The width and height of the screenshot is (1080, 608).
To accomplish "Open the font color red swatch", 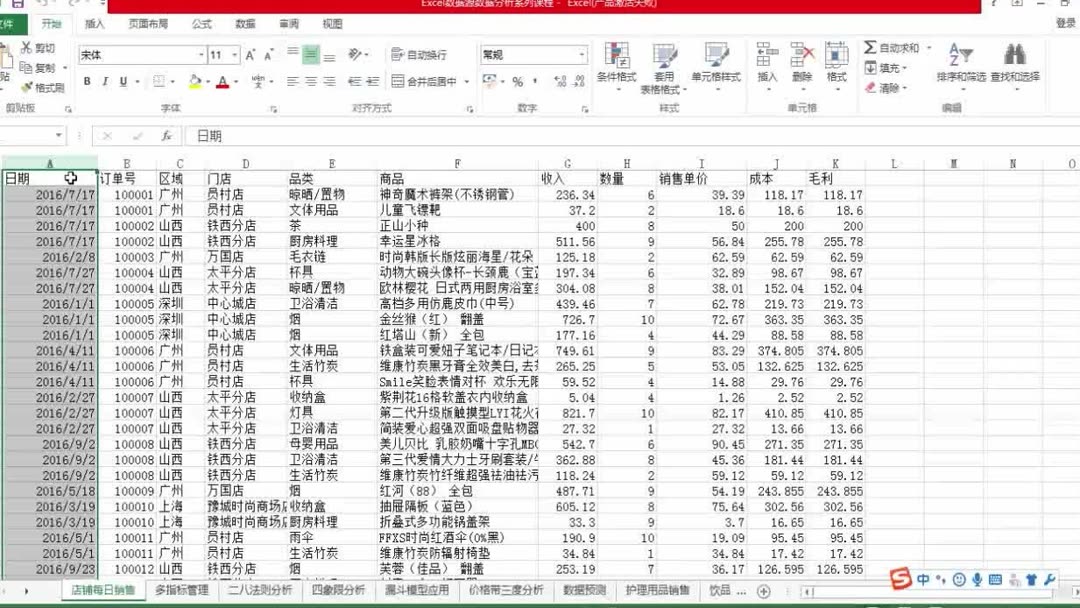I will pos(222,82).
